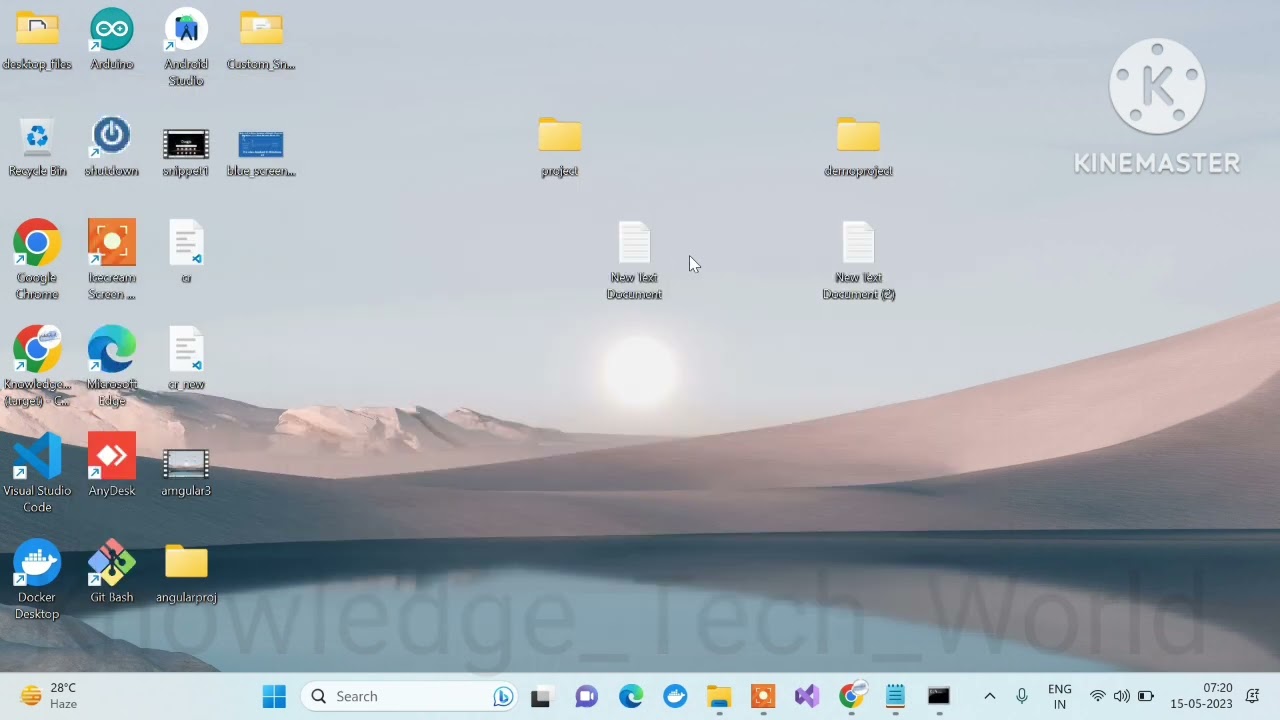Switch to Icecream Screen Recorder in taskbar
The width and height of the screenshot is (1280, 720).
[x=763, y=696]
